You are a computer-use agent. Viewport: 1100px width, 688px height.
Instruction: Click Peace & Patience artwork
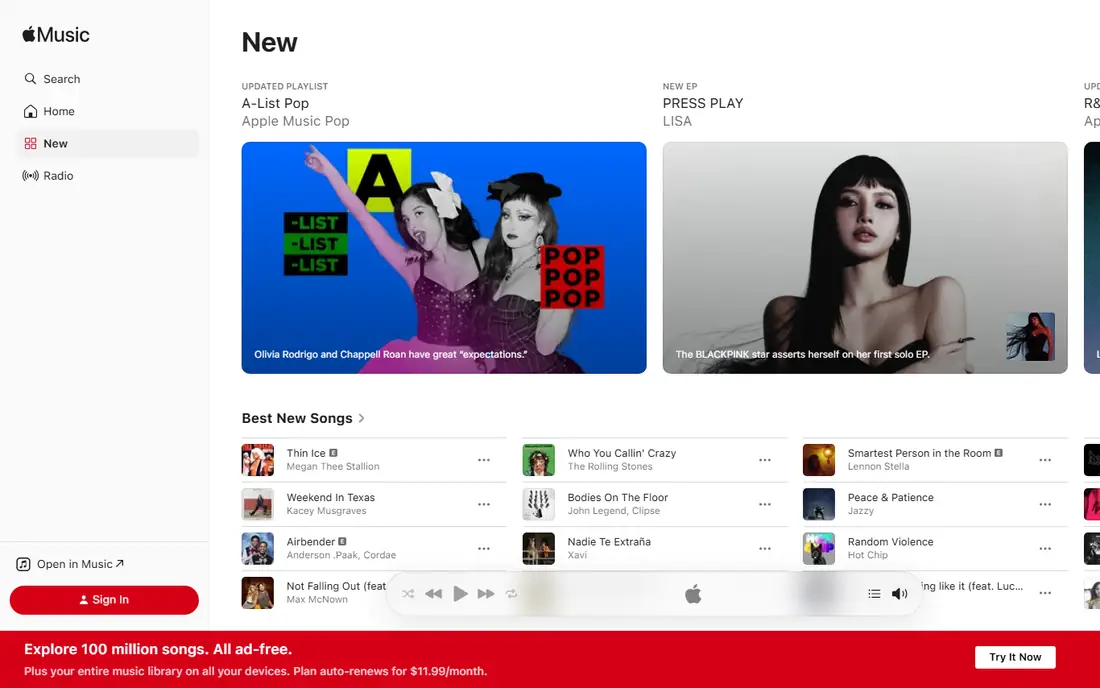(819, 504)
